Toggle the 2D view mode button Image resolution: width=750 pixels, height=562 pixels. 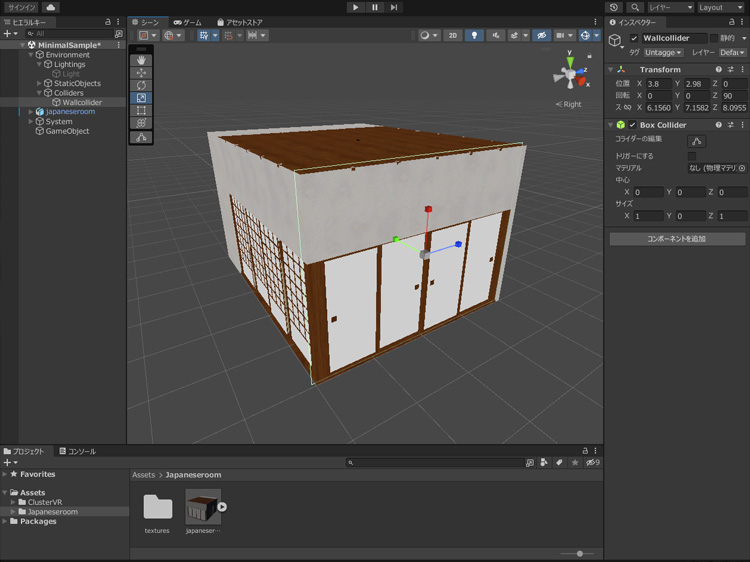tap(452, 35)
